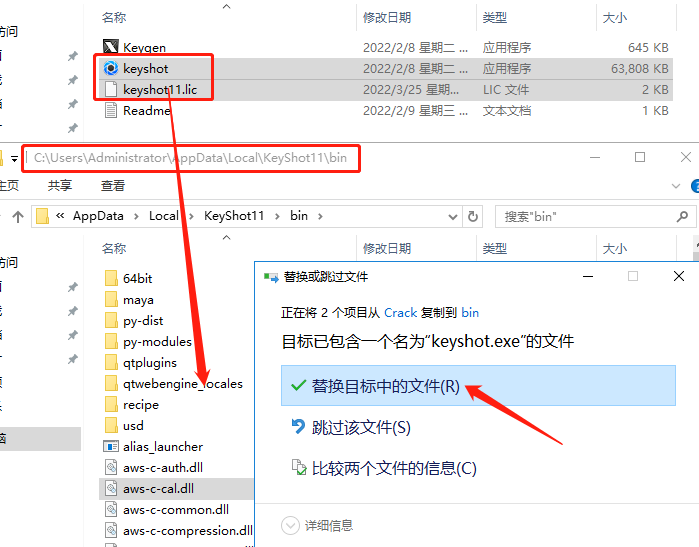Sort Crack window by 修改日期 column

(x=387, y=17)
